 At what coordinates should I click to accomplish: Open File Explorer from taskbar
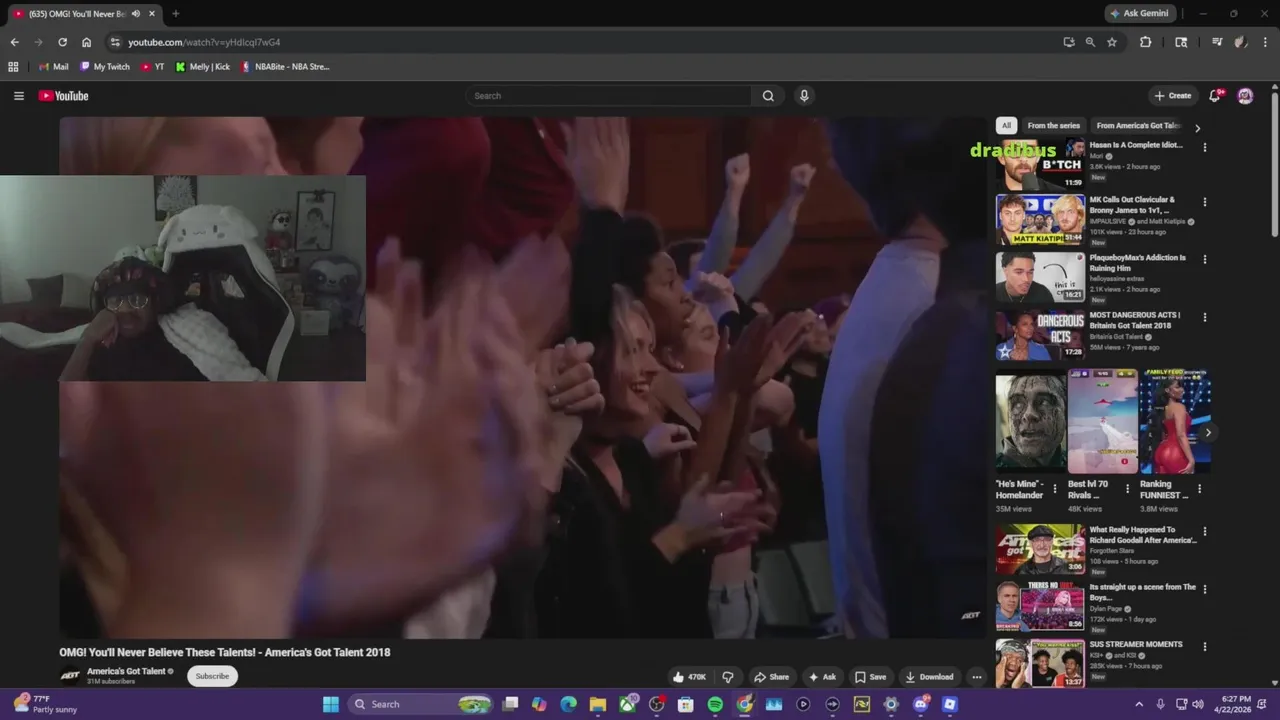pos(598,704)
